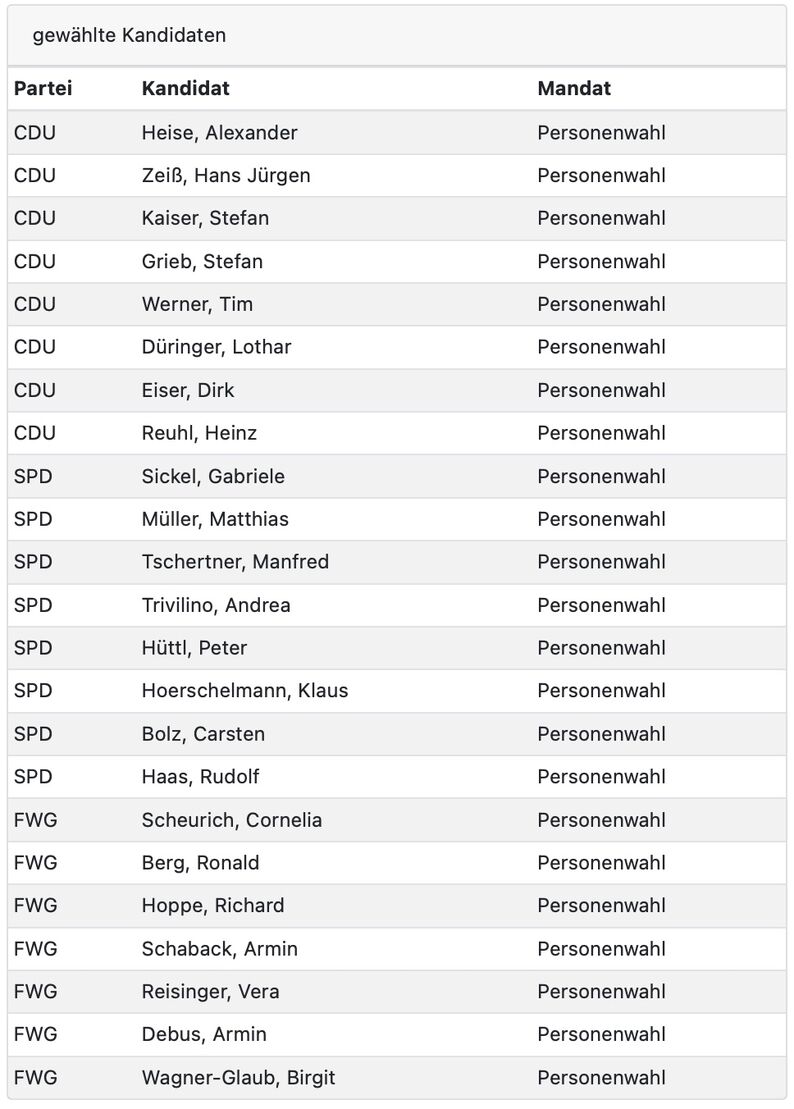Click the 'gewählte Kandidaten' panel header
Screen dimensions: 794x1109
tap(397, 35)
